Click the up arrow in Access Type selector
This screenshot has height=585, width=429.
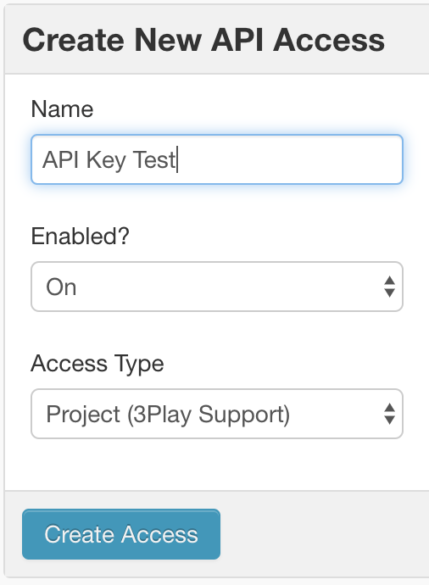click(389, 407)
